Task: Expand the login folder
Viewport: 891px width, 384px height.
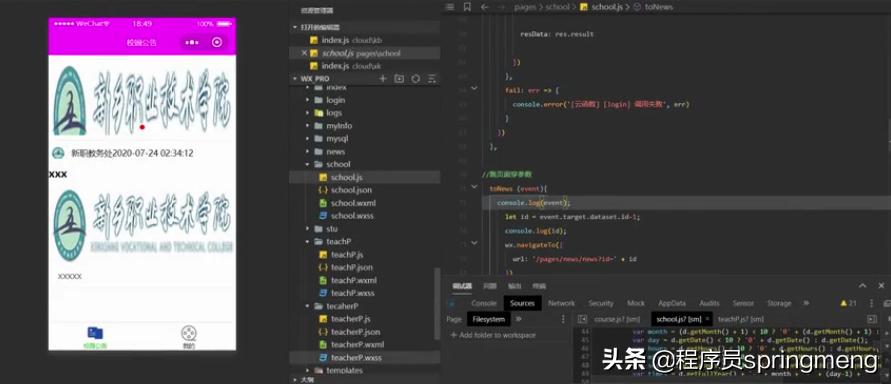Action: [x=307, y=100]
